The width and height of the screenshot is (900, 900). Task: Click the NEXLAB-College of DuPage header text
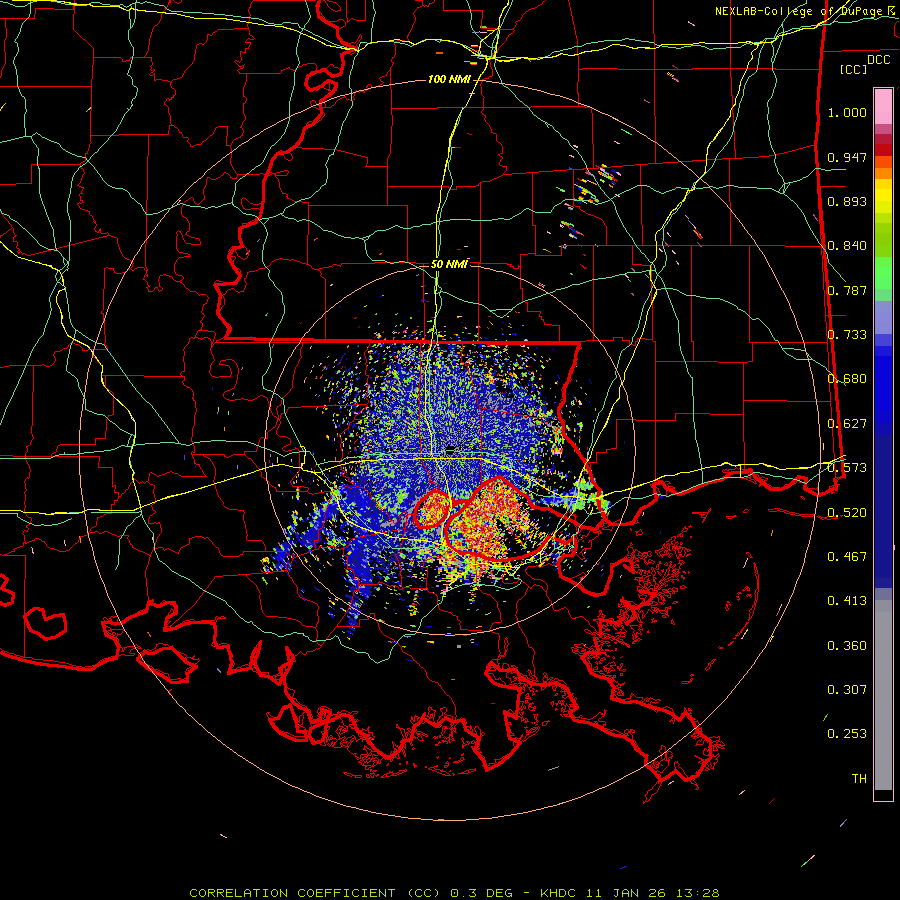pyautogui.click(x=798, y=11)
